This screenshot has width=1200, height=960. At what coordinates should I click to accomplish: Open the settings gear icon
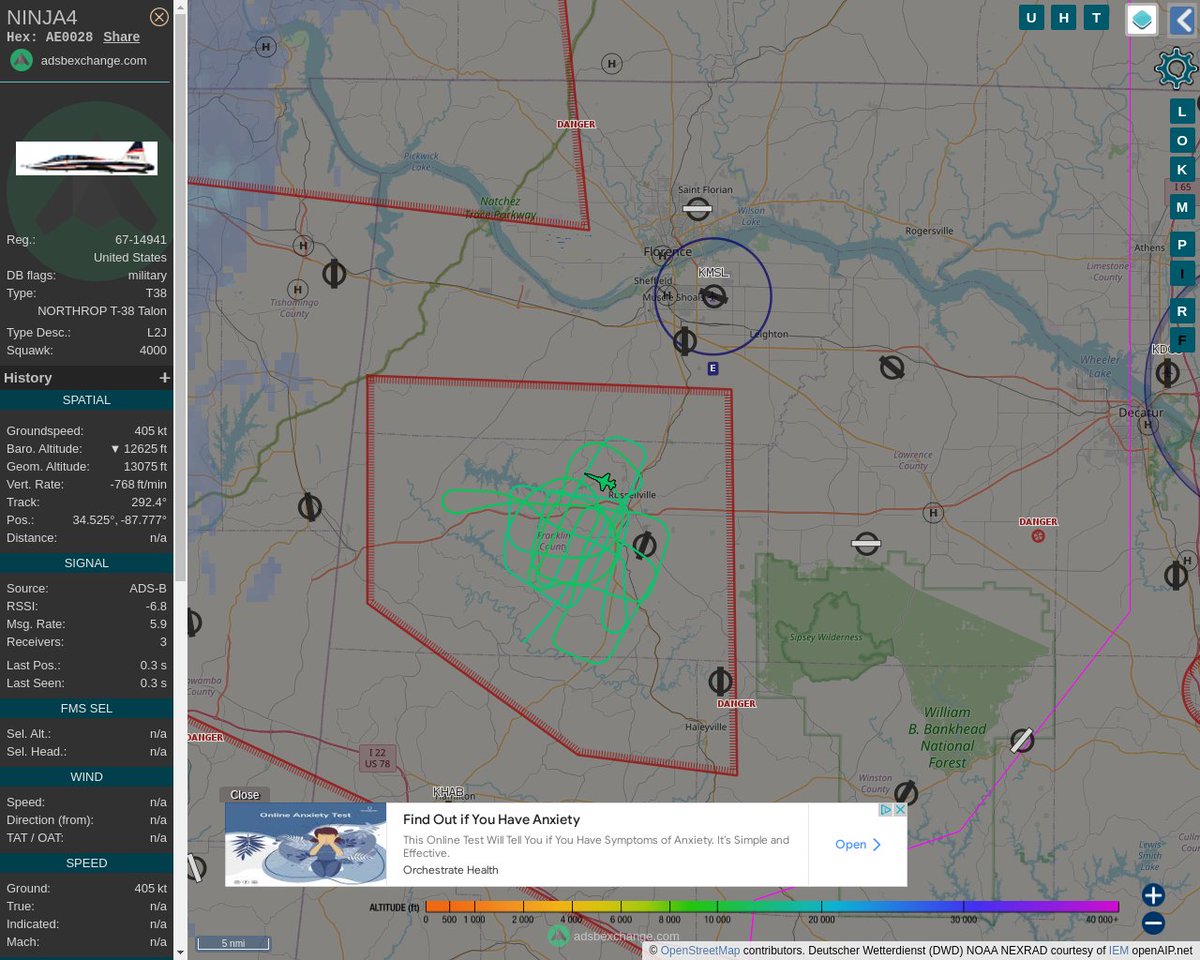pos(1174,68)
